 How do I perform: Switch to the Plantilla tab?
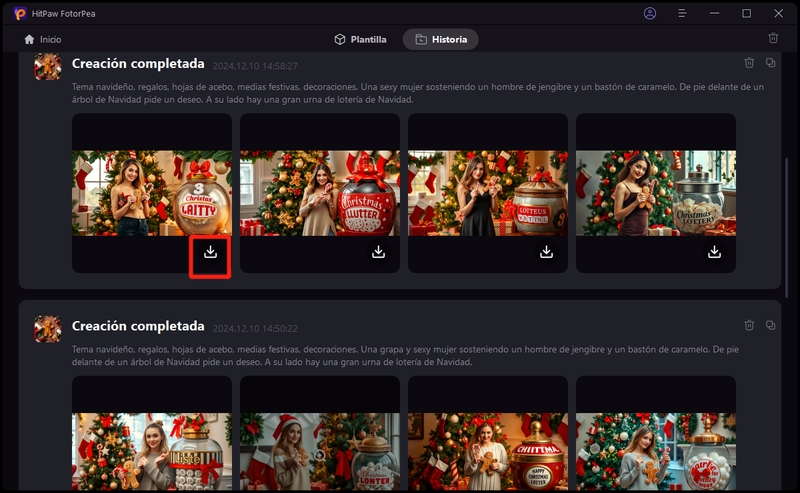360,39
